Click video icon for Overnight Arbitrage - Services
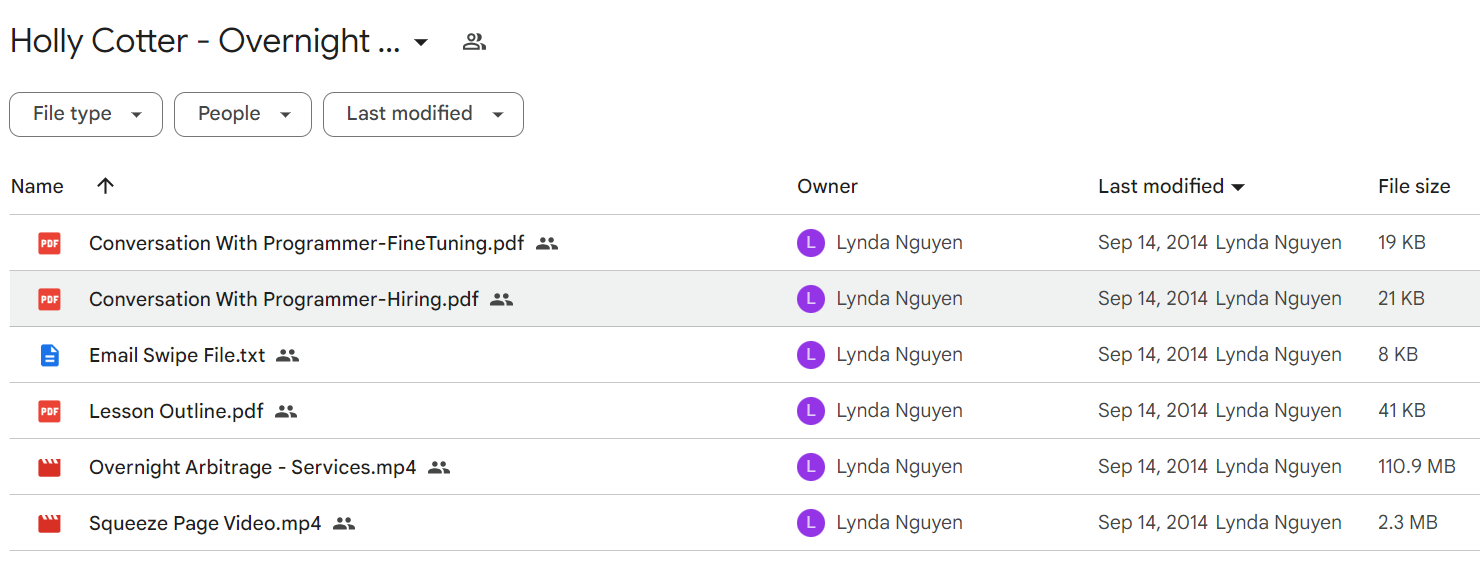Viewport: 1480px width, 575px height. coord(49,467)
